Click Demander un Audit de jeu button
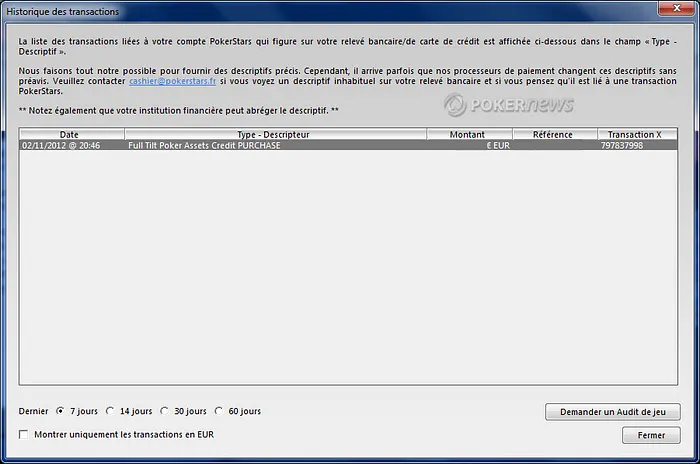 612,412
